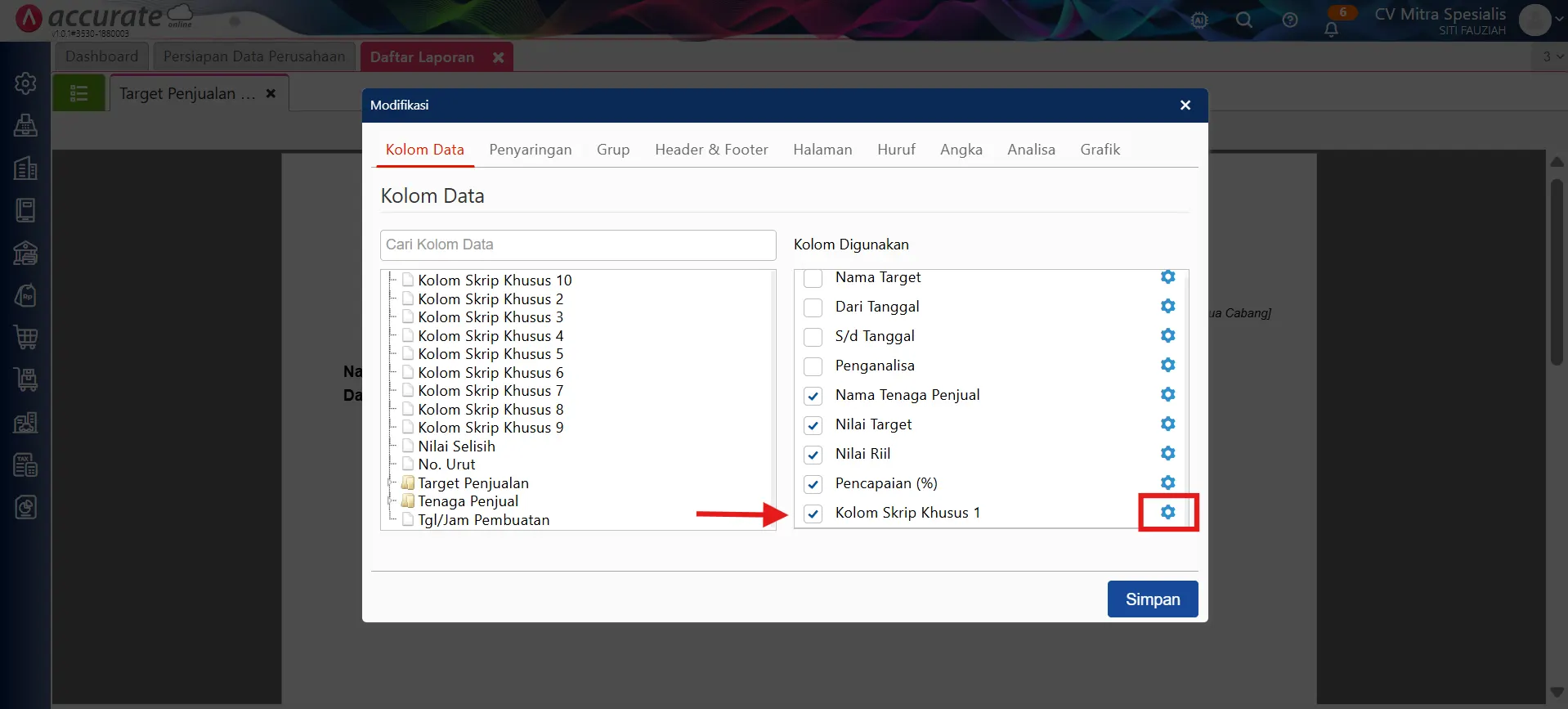Switch to the Huruf tab
The image size is (1568, 709).
click(896, 150)
